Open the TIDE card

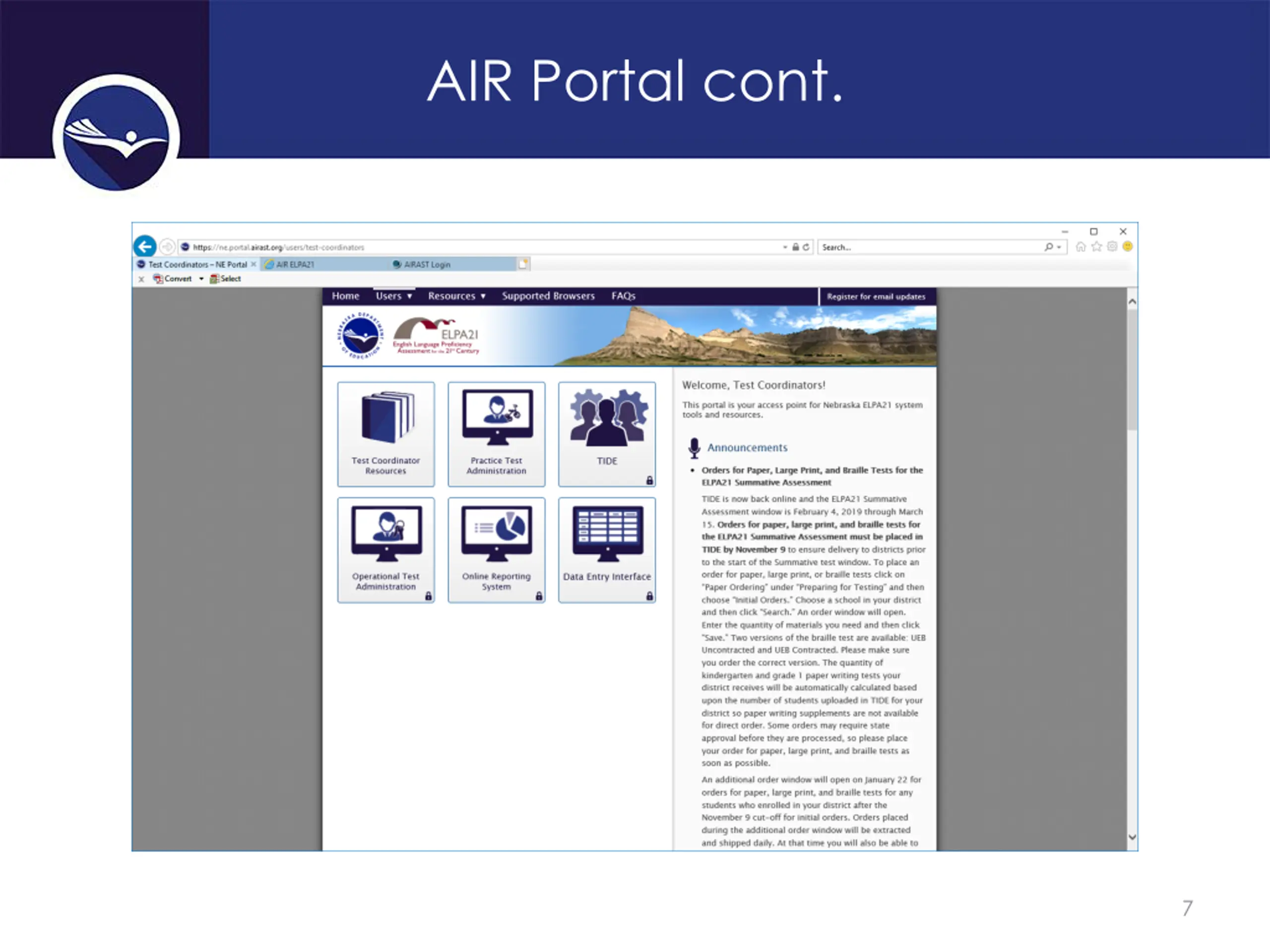(607, 434)
